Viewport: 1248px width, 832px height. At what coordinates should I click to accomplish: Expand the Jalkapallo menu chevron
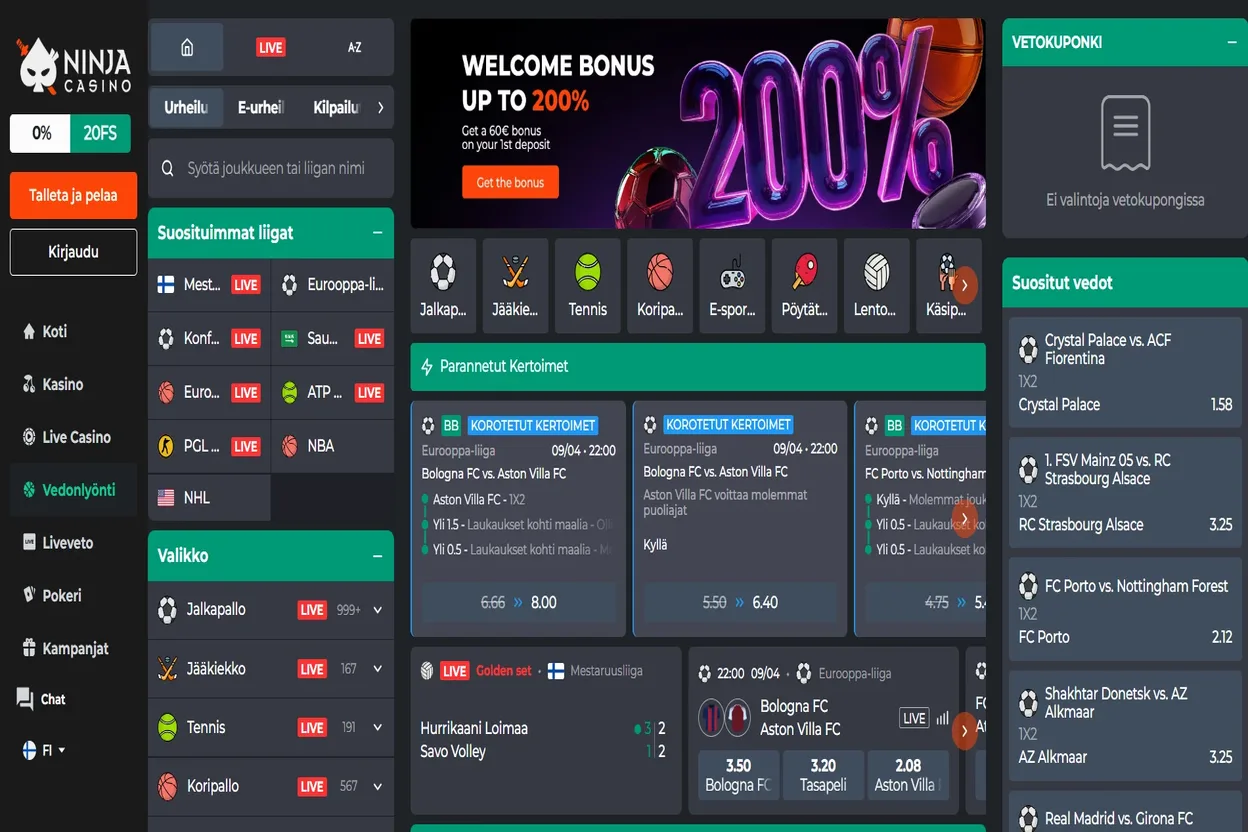[x=377, y=610]
